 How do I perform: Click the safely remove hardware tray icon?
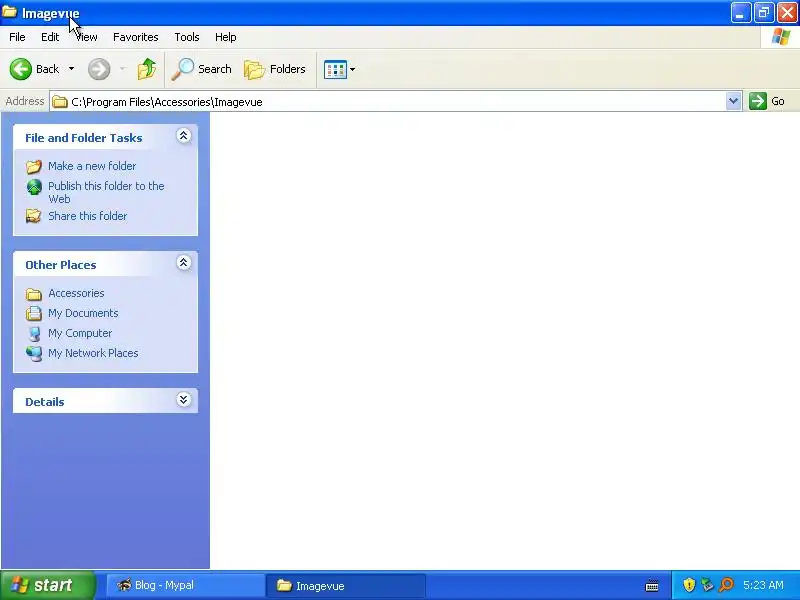[707, 585]
